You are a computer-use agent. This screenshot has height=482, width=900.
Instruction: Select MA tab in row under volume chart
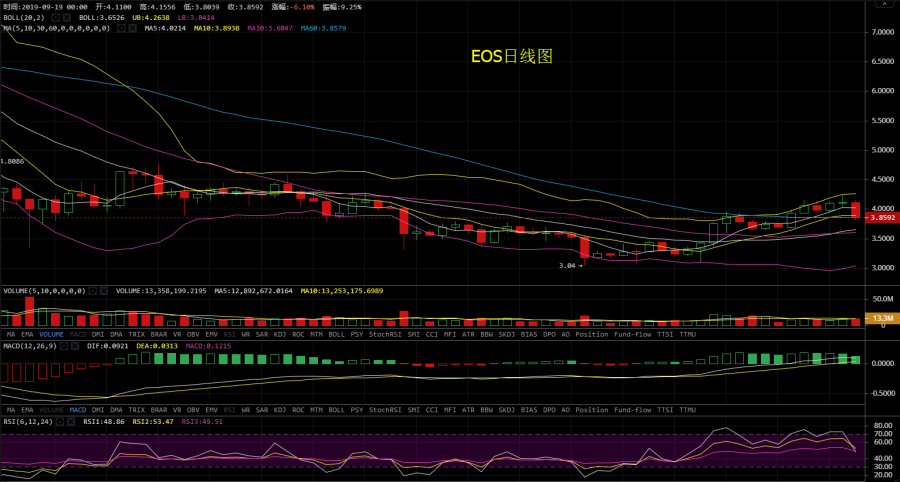11,334
